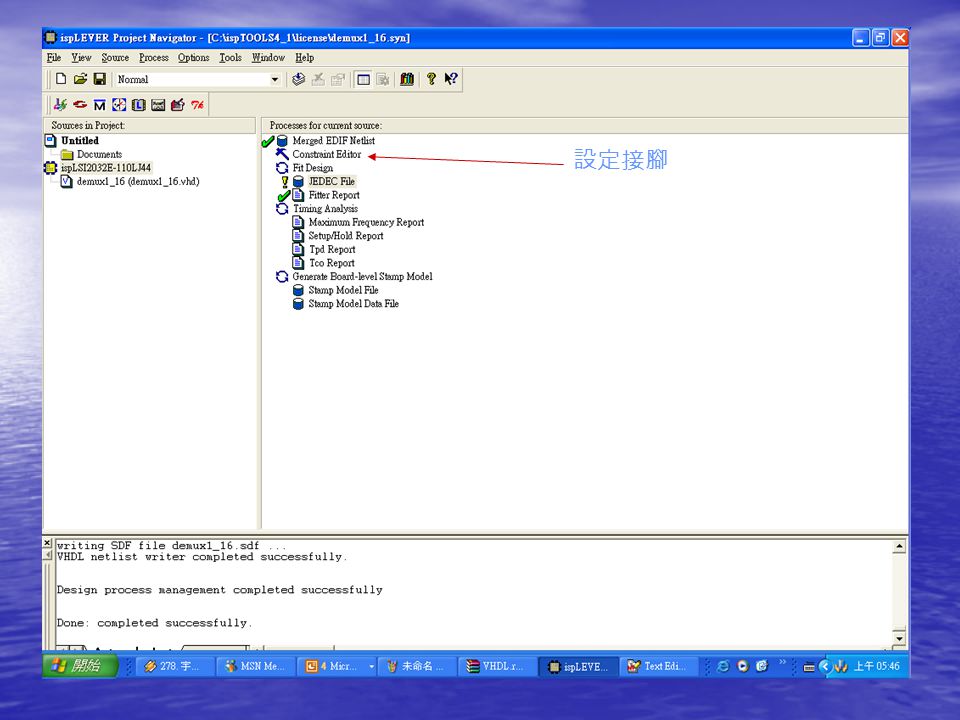
Task: Click the red programmer download icon
Action: click(x=178, y=105)
